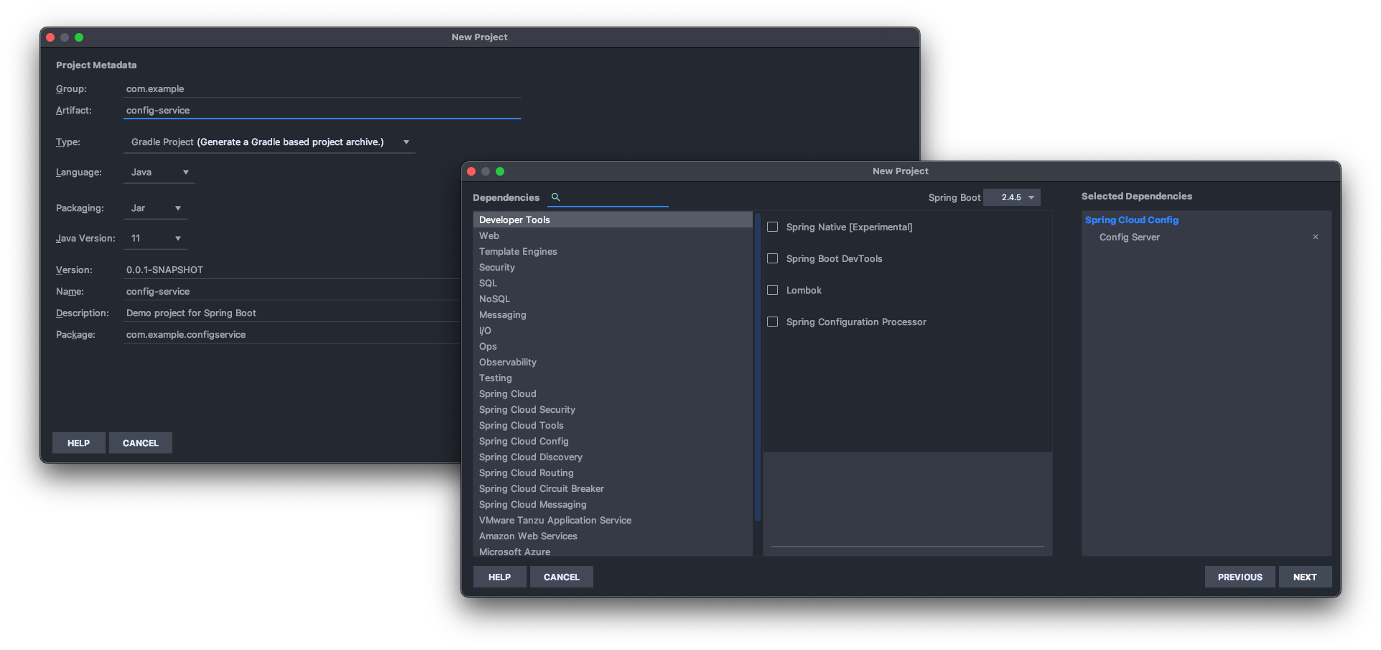
Task: Select the Spring Cloud Config category
Action: pos(613,441)
